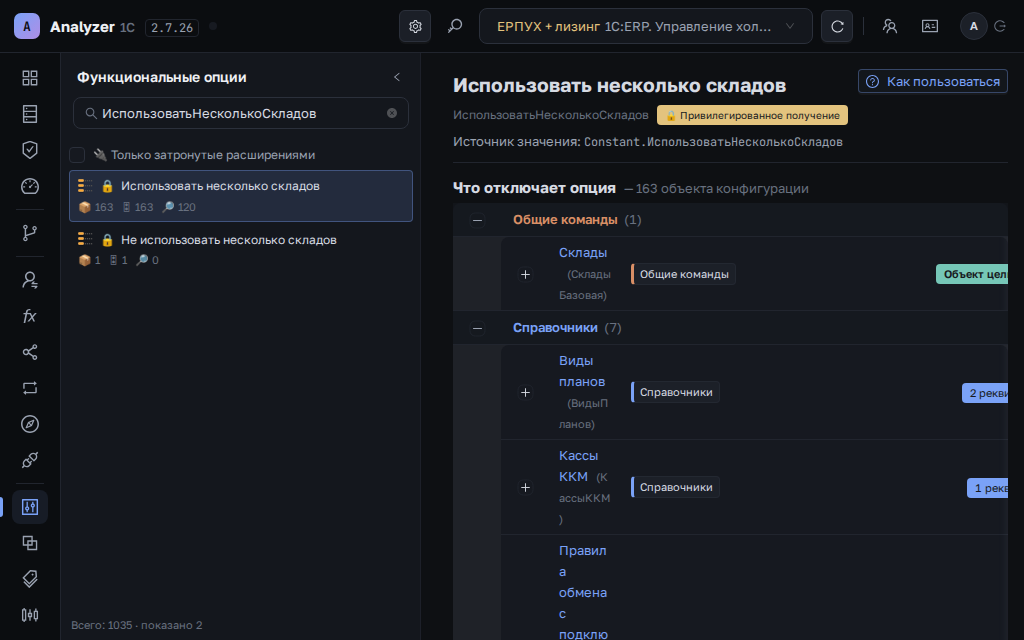
Task: Open the table list icon in sidebar
Action: coord(30,114)
